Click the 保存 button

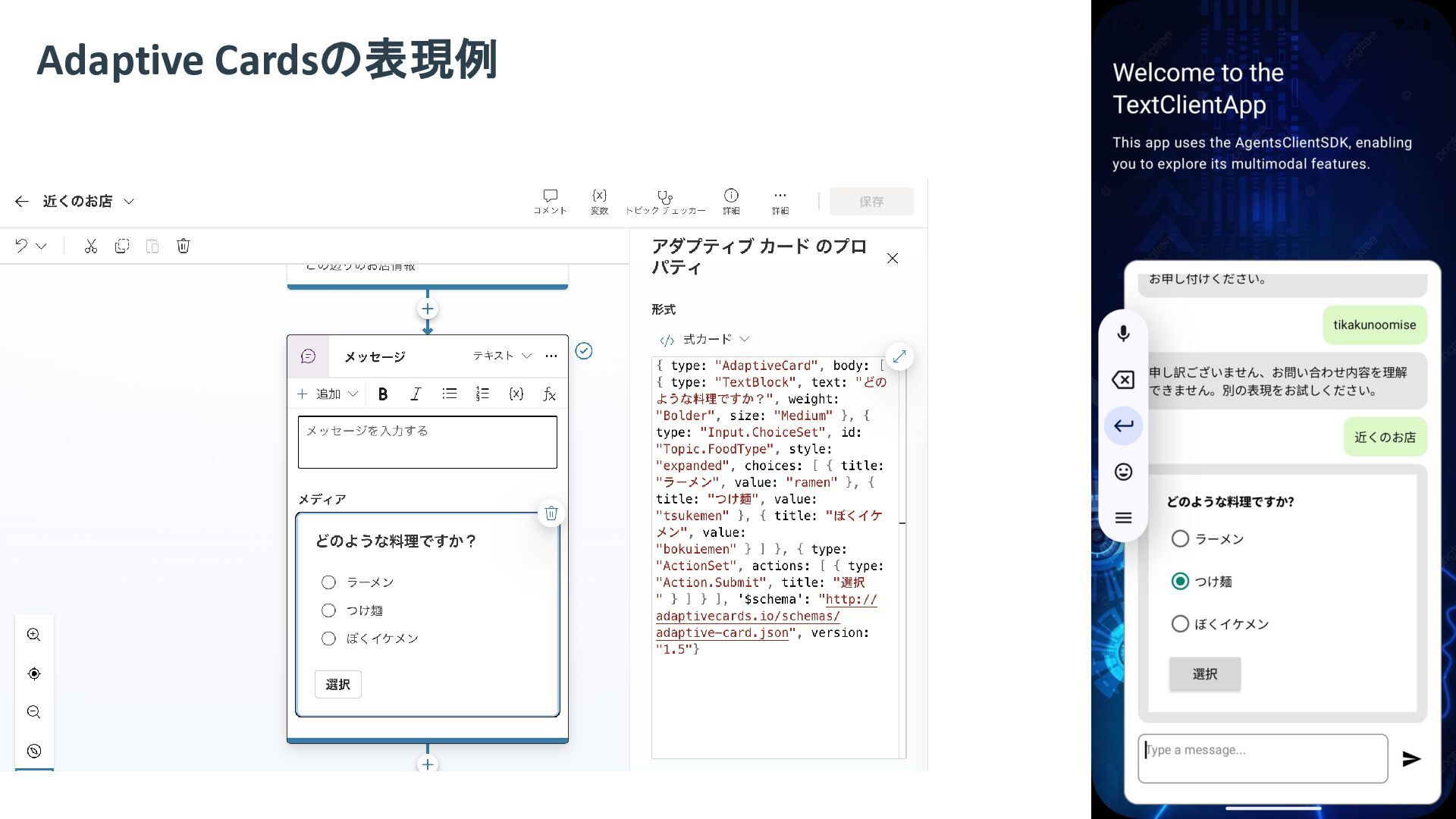pos(871,202)
